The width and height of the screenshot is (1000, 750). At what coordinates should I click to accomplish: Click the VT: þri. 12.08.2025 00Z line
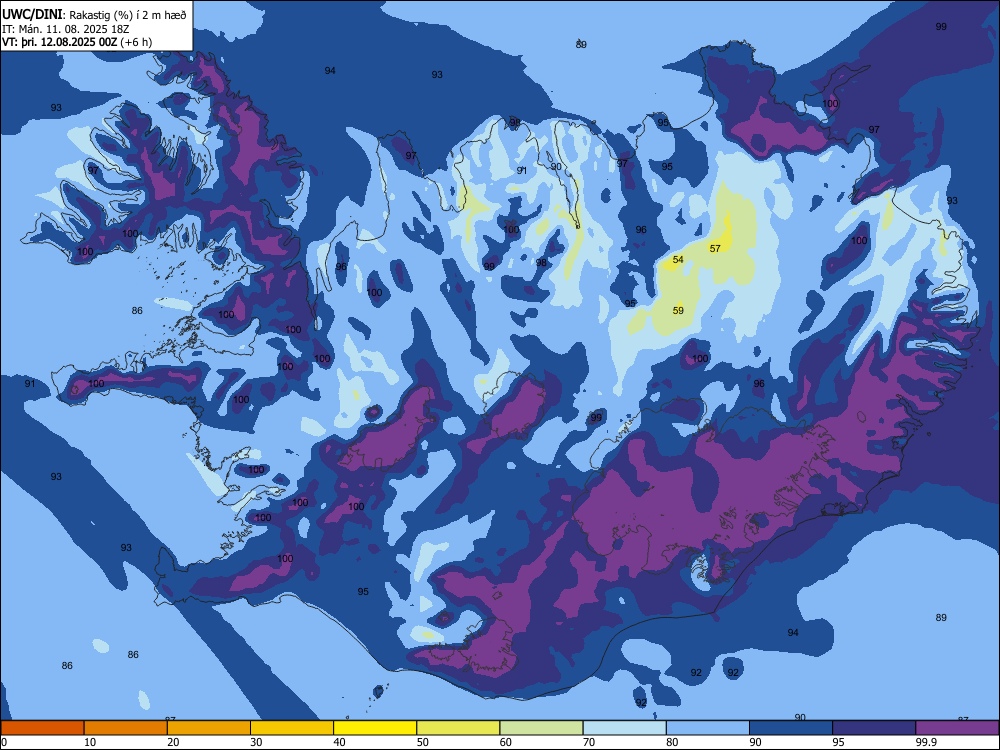[77, 42]
